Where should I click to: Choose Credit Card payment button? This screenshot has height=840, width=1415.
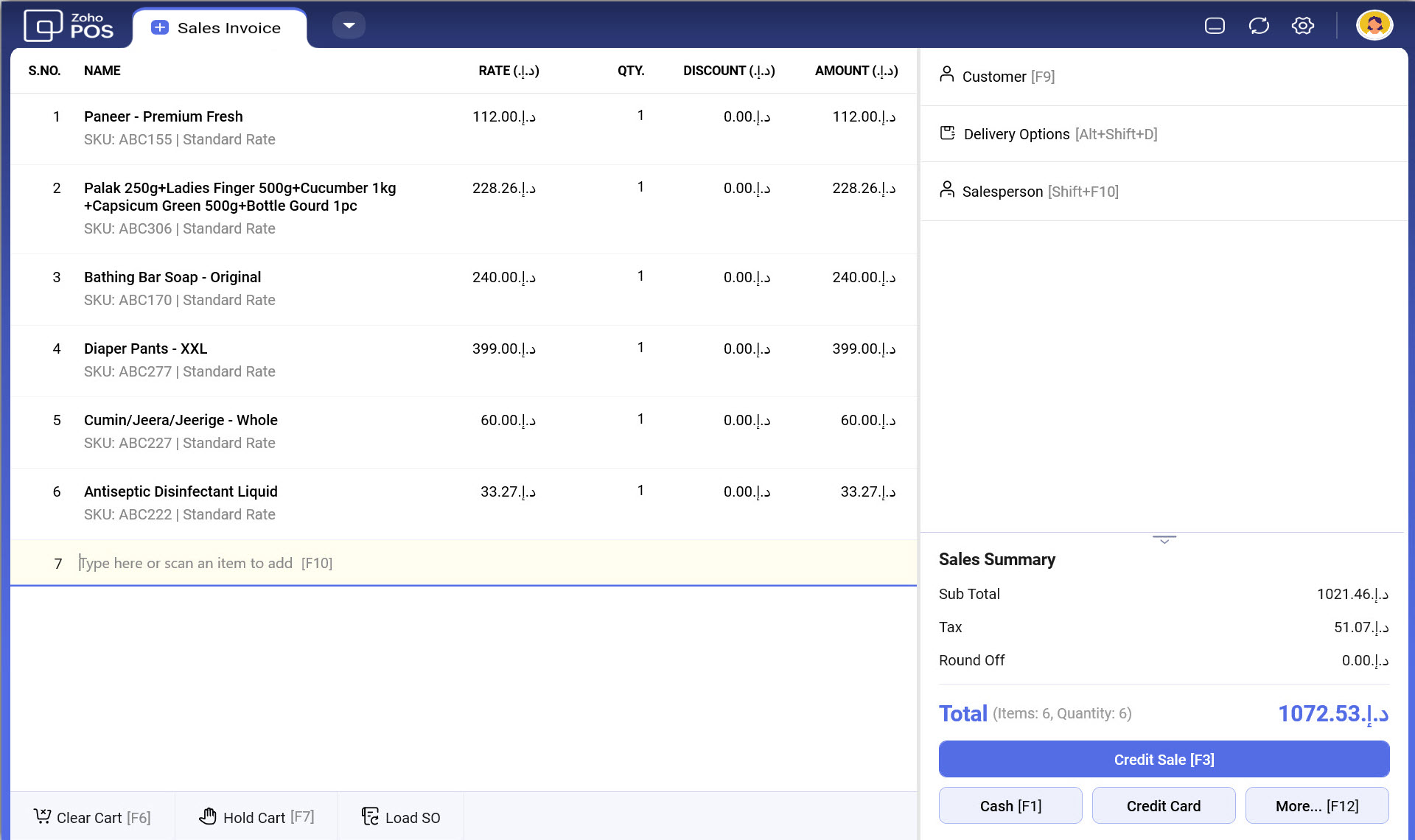[x=1163, y=806]
